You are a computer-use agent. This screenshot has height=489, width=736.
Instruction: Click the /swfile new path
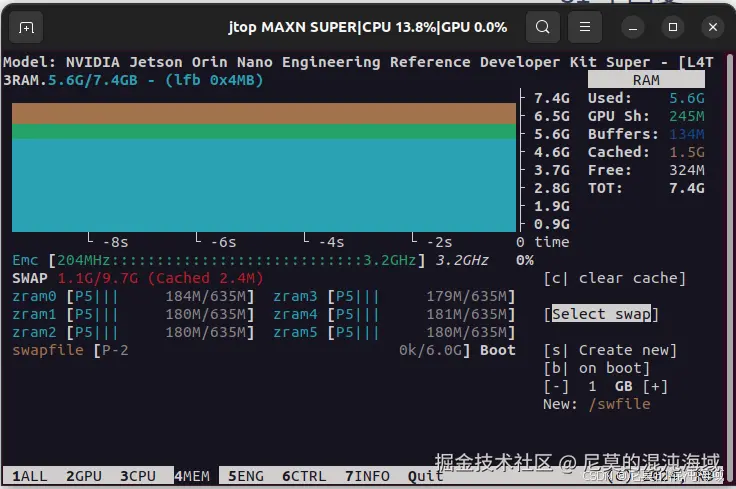click(x=620, y=404)
